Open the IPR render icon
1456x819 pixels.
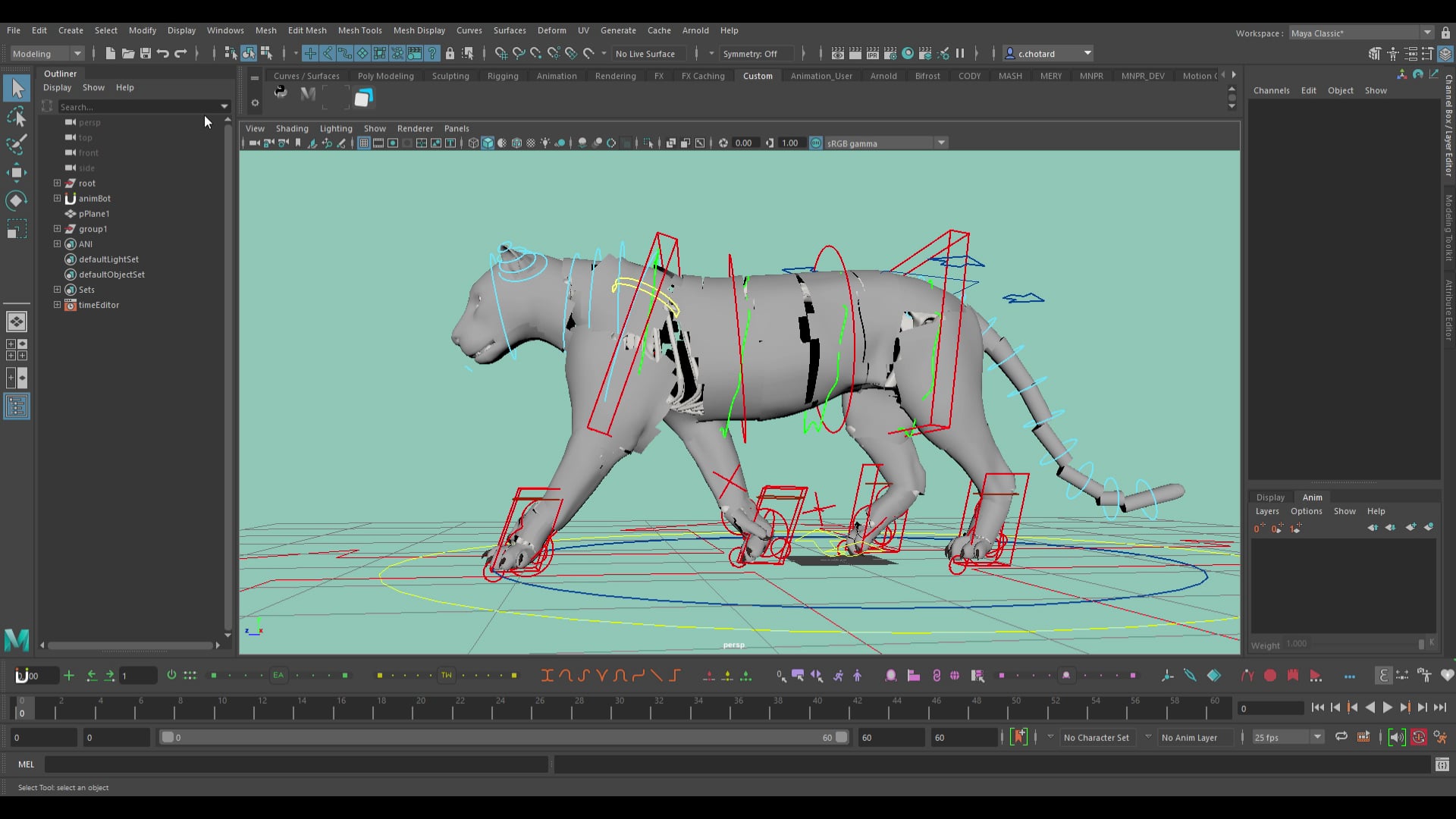tap(873, 53)
